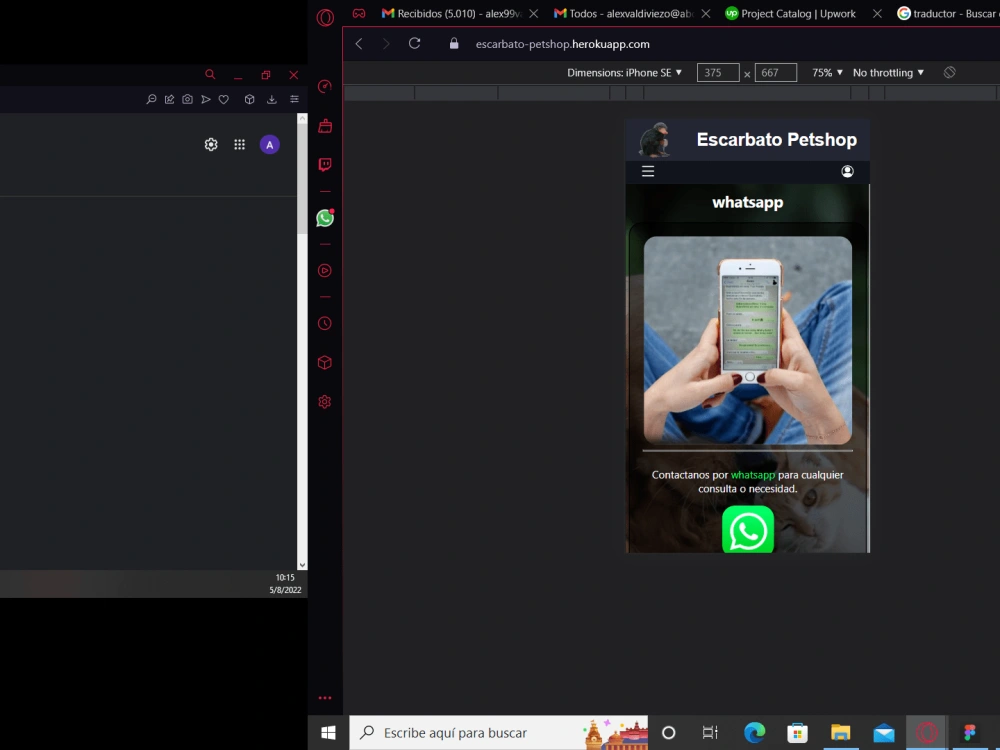Open the Player icon in sidebar

coord(325,270)
